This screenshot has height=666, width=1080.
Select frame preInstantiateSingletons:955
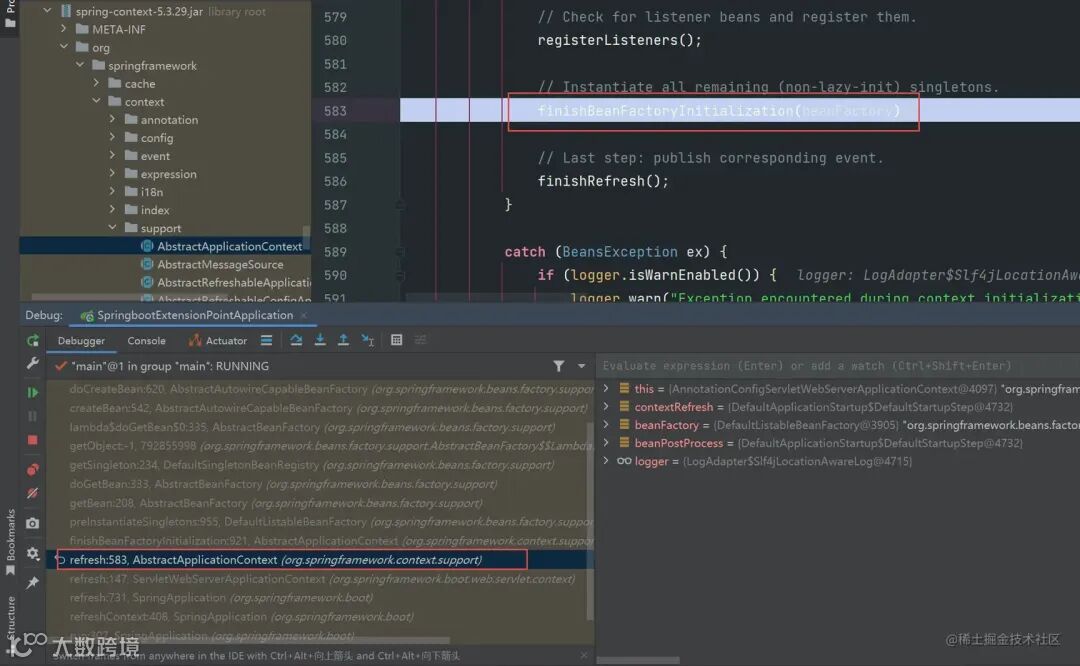click(331, 522)
